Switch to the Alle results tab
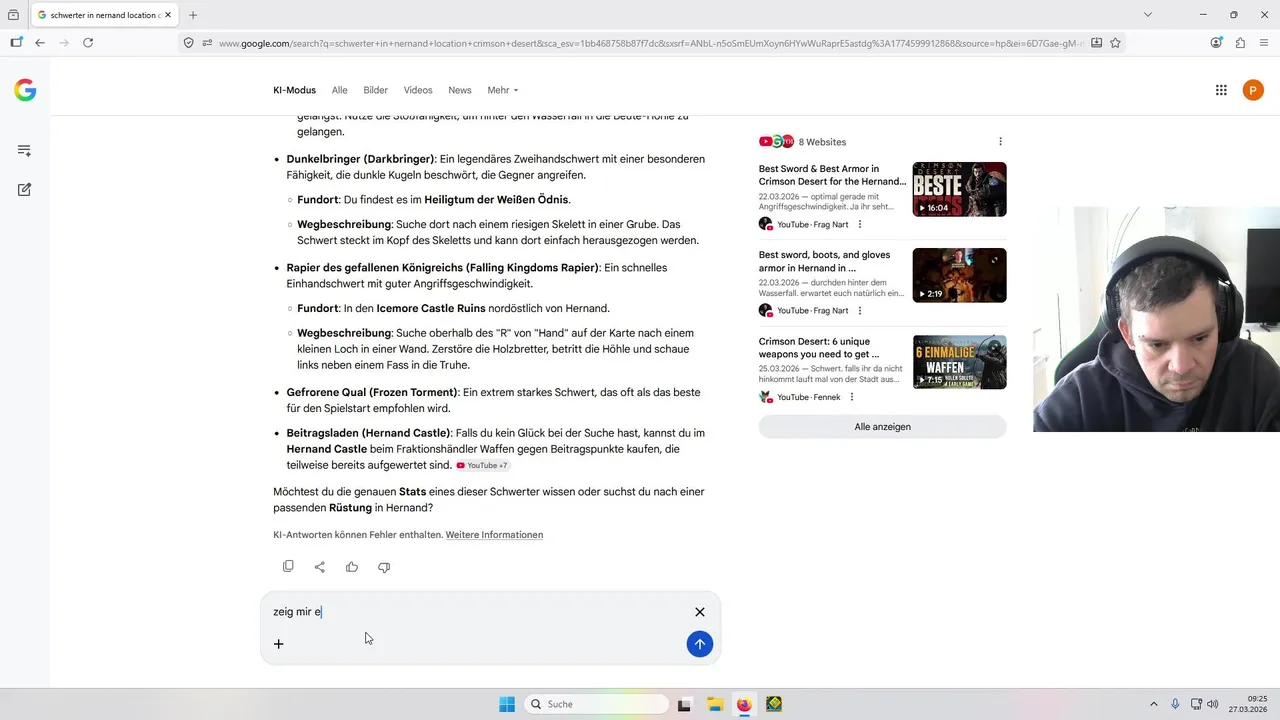 [x=340, y=90]
